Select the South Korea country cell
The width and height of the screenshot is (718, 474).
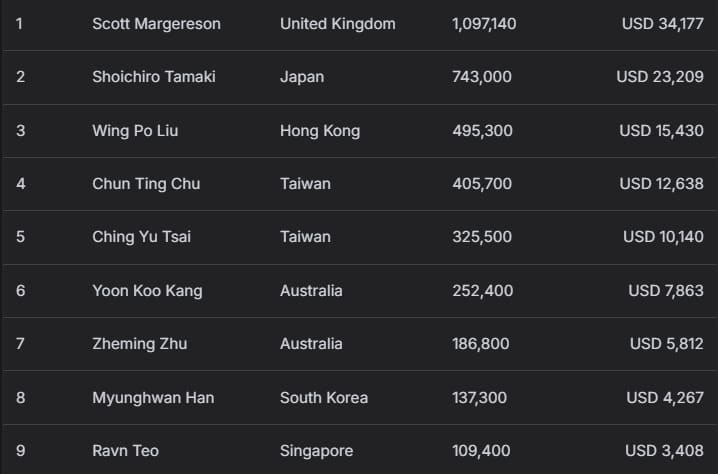(x=324, y=398)
